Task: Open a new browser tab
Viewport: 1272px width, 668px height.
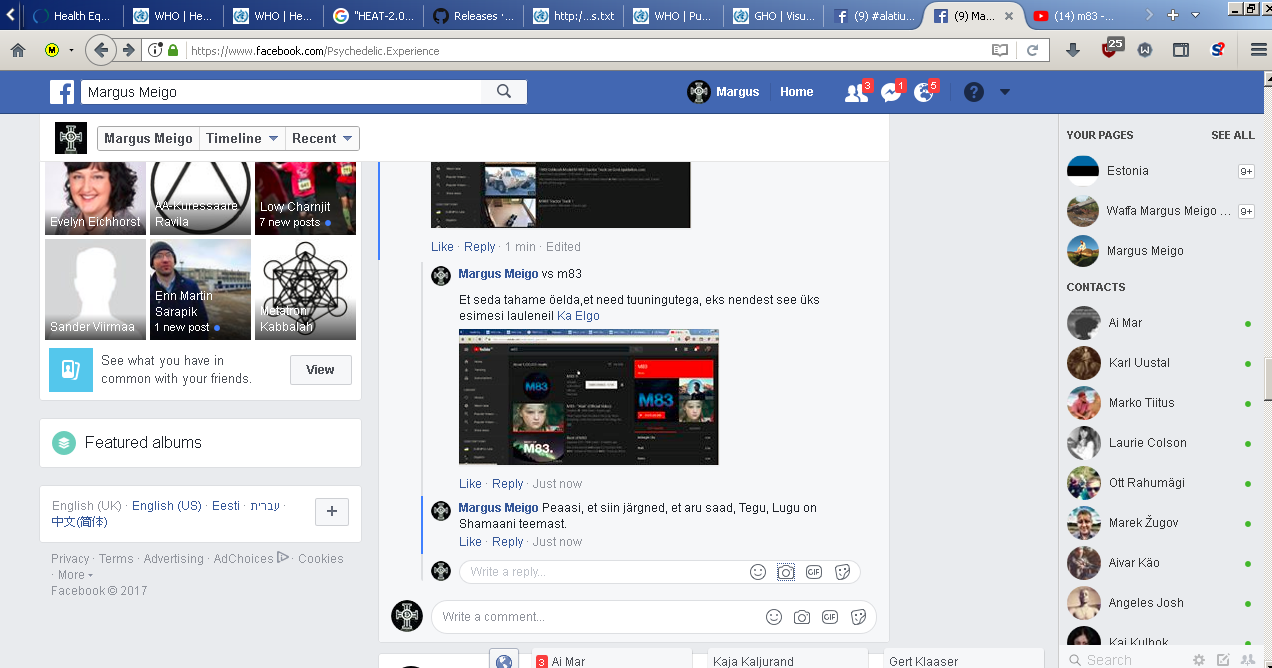Action: (x=1173, y=15)
